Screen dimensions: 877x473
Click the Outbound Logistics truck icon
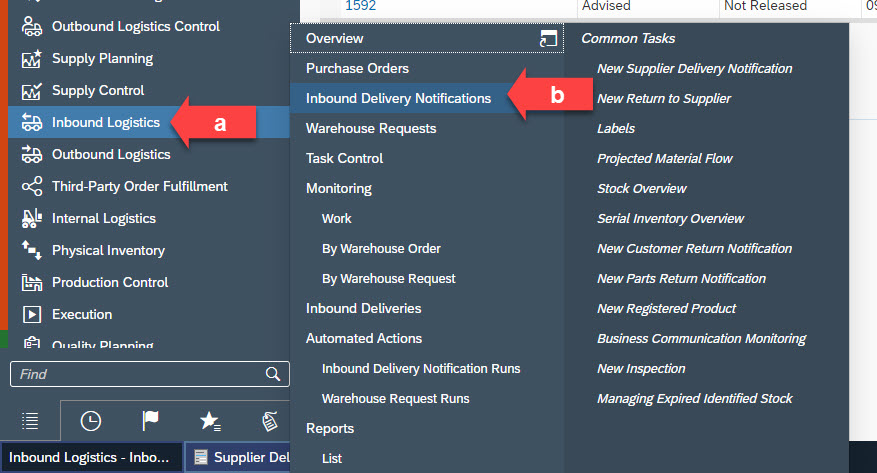31,154
